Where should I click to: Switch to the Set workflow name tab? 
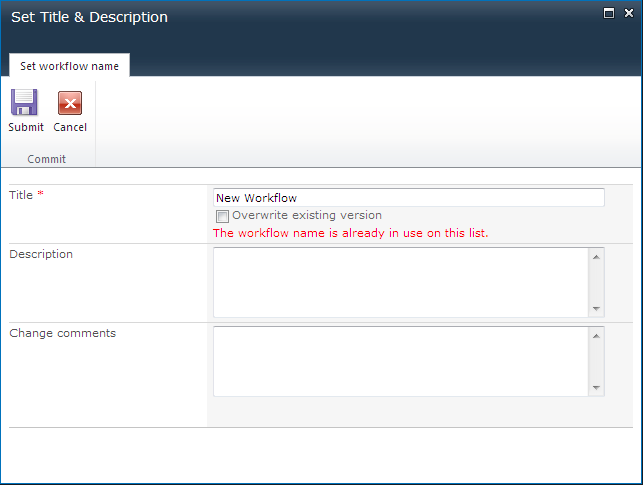[x=69, y=66]
